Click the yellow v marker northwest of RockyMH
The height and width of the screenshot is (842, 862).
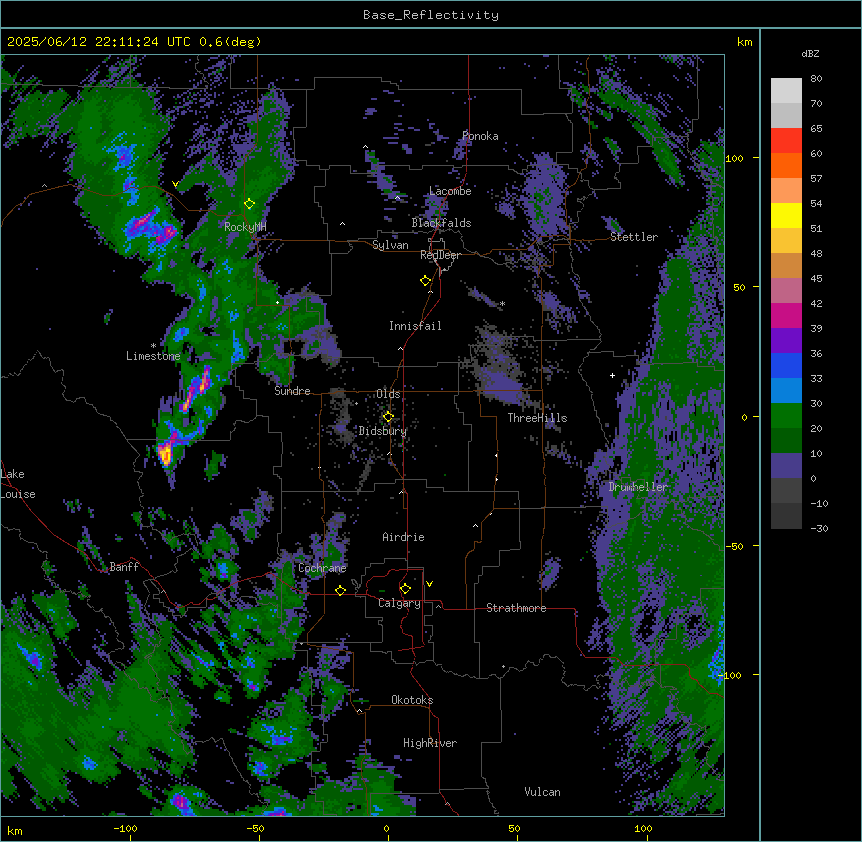(x=175, y=184)
